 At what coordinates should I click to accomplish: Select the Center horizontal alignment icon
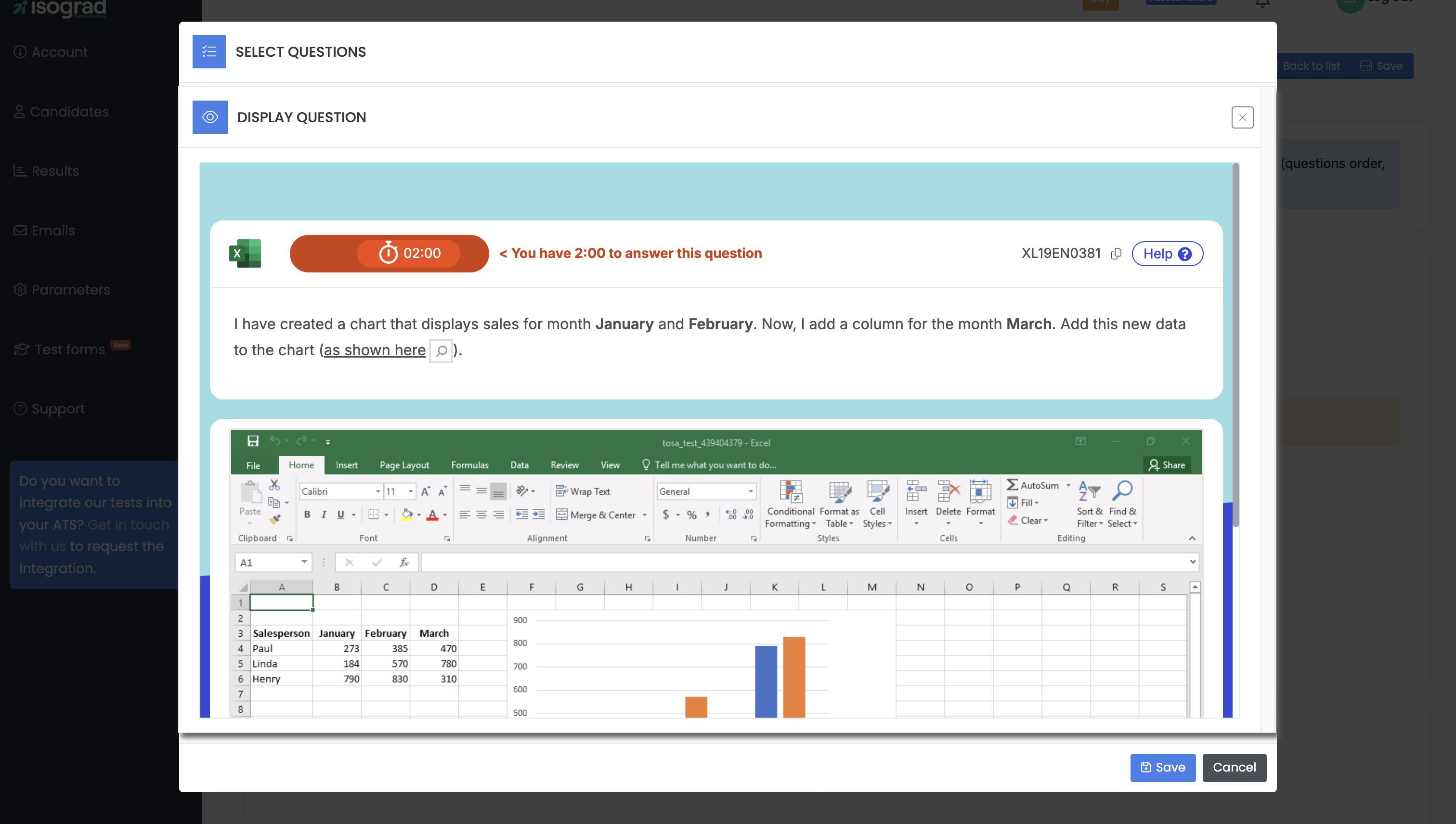click(x=481, y=515)
